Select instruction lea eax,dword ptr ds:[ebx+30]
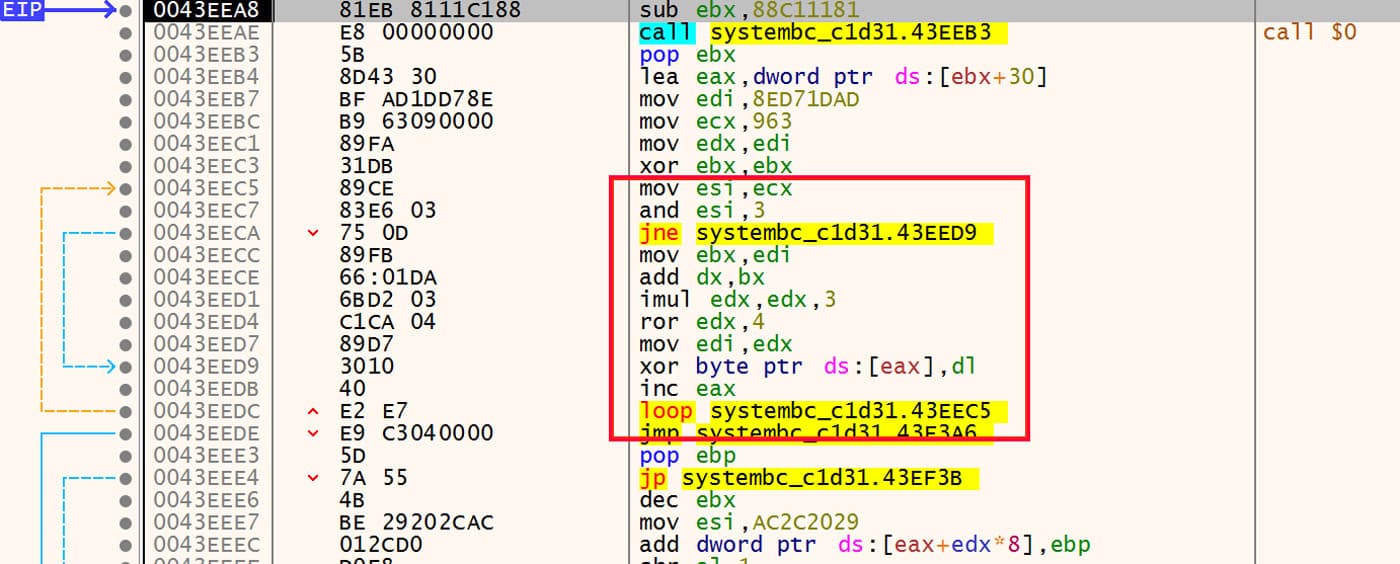Viewport: 1400px width, 564px height. coord(843,77)
